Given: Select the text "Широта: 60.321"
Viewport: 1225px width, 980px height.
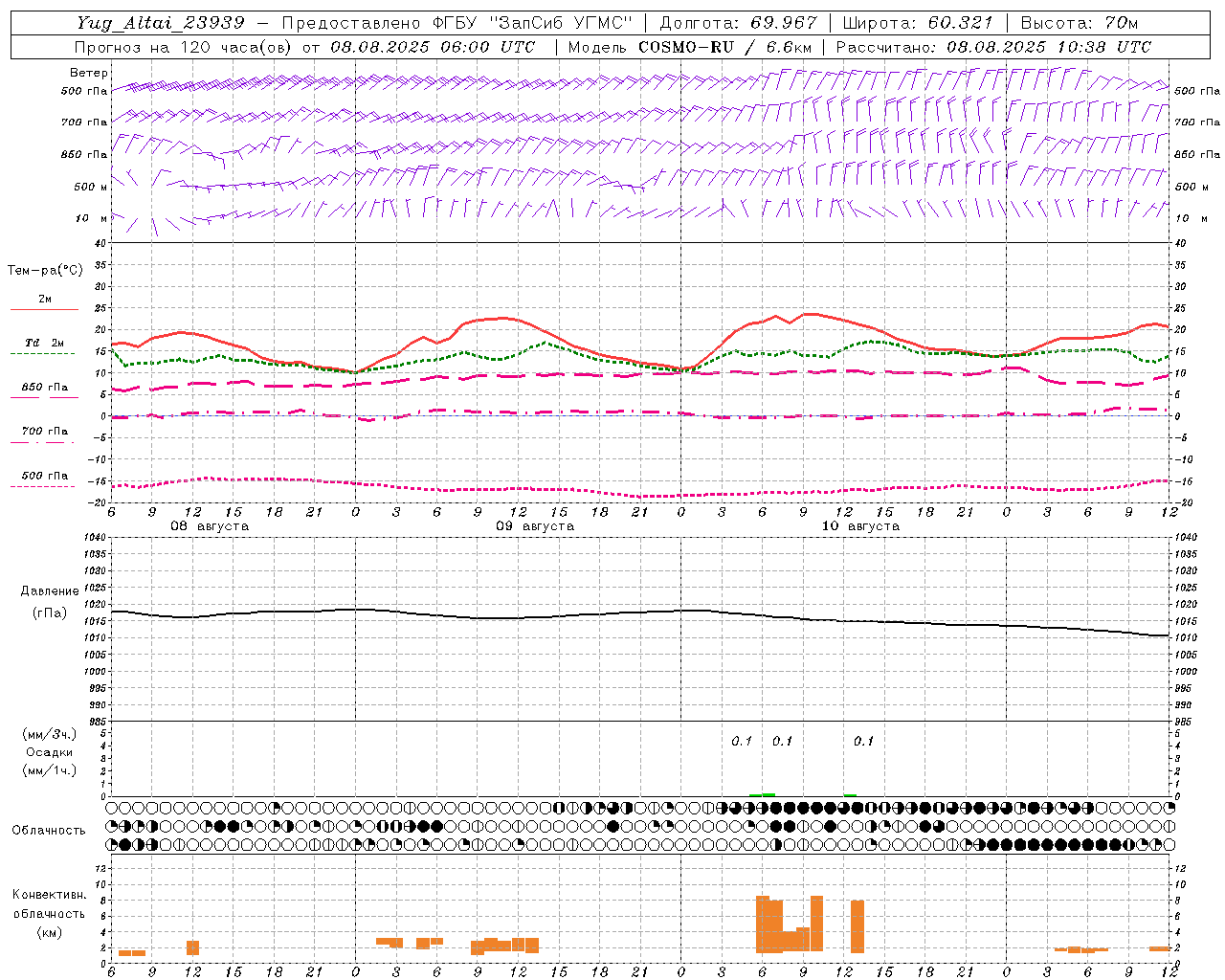Looking at the screenshot, I should [918, 23].
